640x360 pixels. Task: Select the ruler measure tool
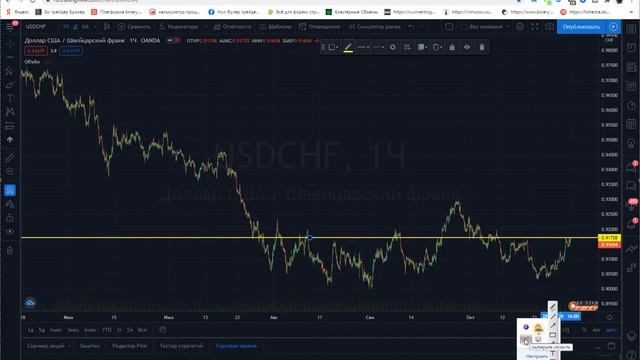(x=10, y=158)
